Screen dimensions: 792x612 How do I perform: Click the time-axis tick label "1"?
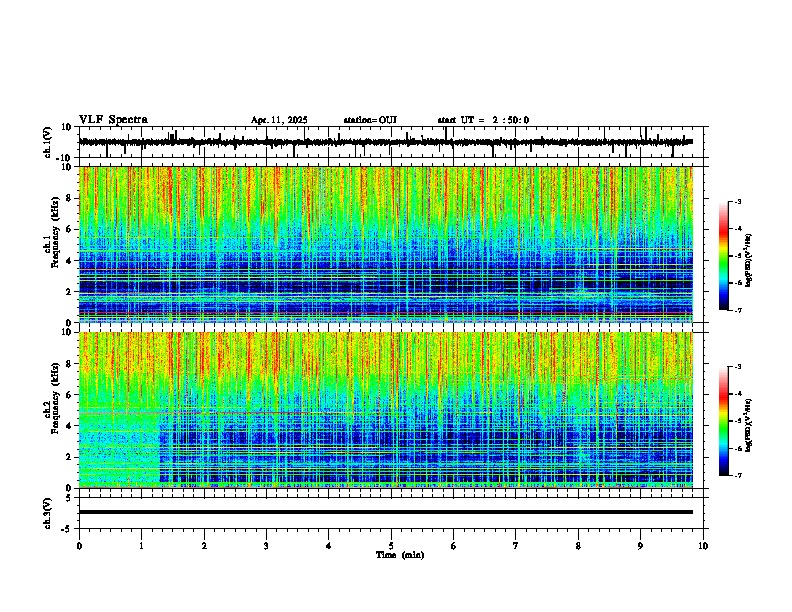(141, 546)
